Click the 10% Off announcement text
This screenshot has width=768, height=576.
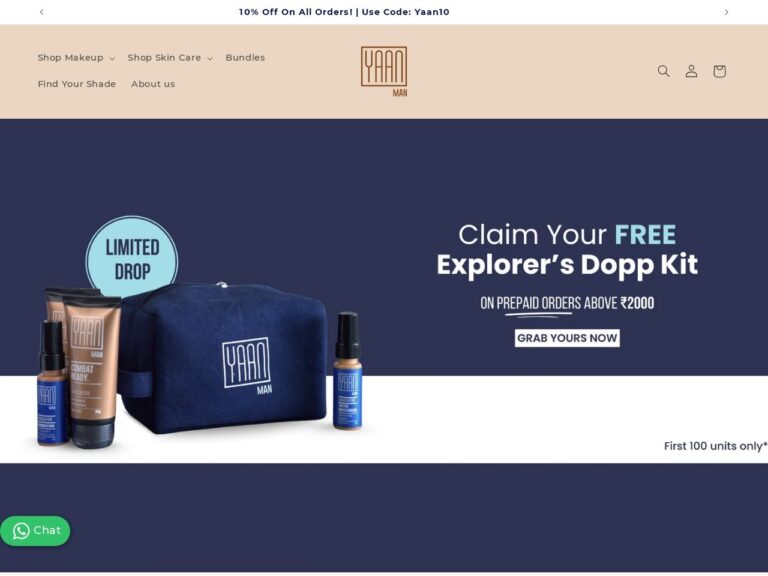pos(344,12)
